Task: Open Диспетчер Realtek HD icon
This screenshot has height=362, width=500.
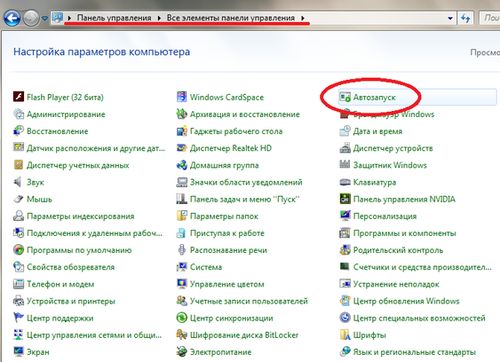Action: (182, 148)
